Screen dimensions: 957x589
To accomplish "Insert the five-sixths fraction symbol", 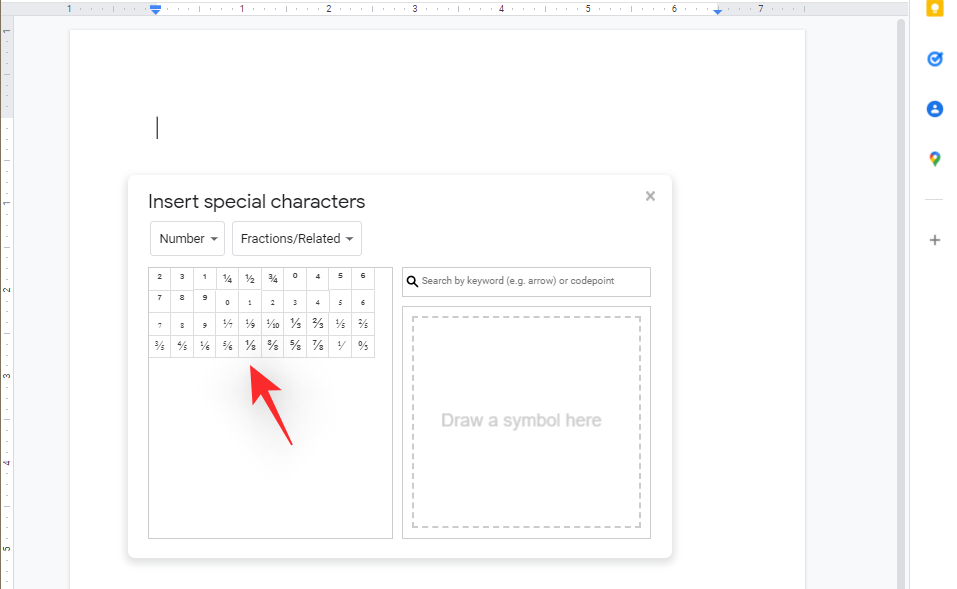I will point(227,346).
